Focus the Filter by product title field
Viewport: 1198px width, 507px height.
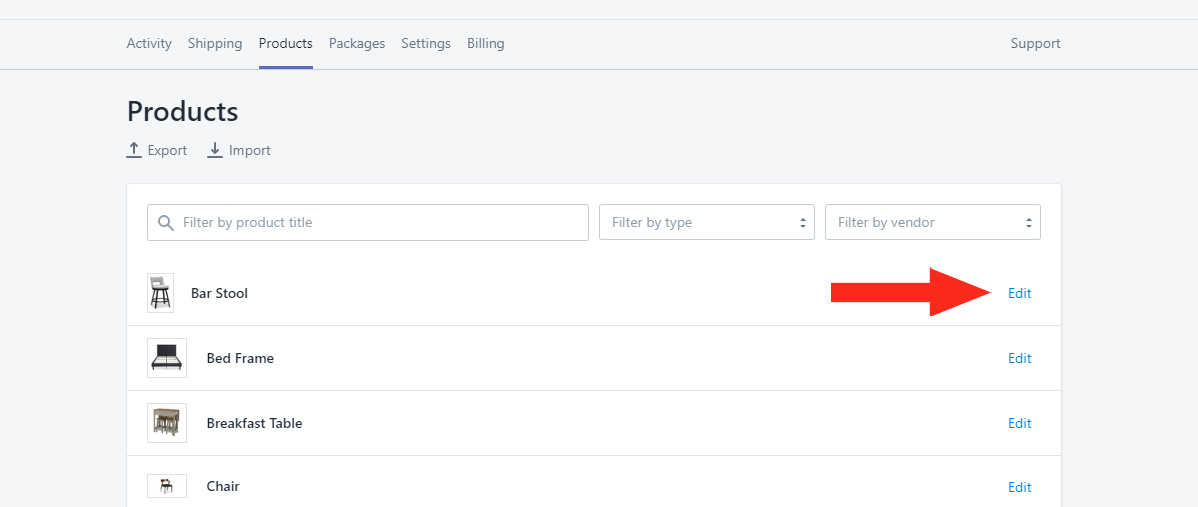pos(367,222)
